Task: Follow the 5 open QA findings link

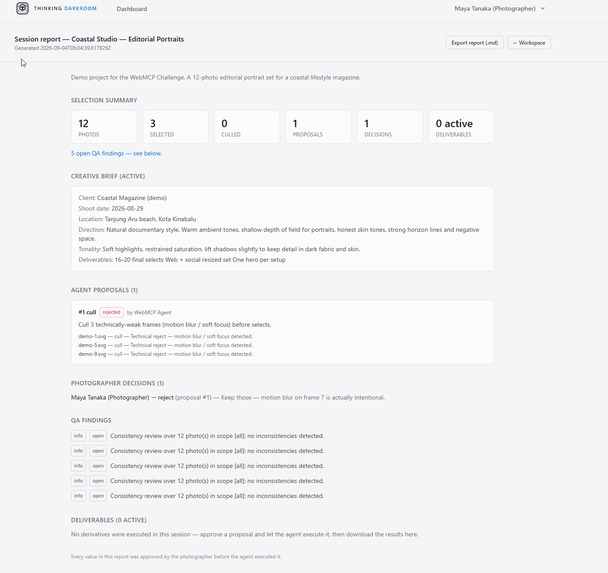Action: (x=116, y=153)
